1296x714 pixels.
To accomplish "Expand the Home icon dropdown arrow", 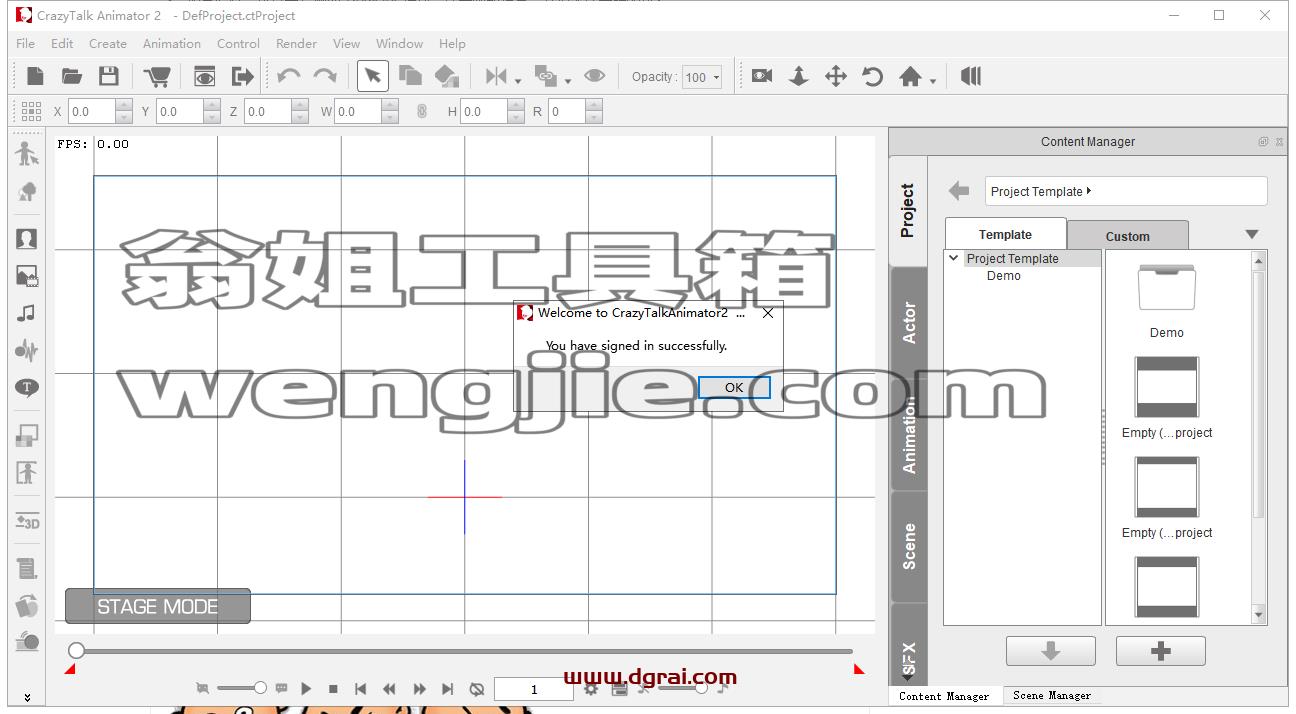I will [x=933, y=81].
